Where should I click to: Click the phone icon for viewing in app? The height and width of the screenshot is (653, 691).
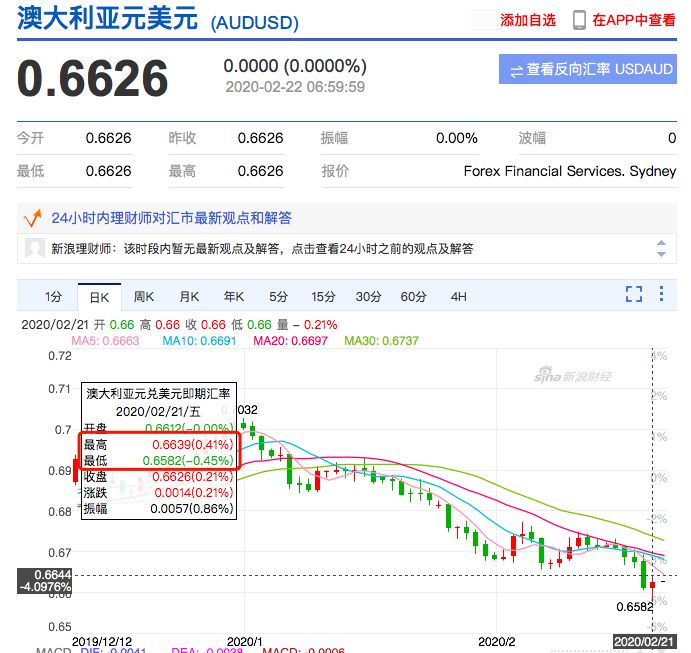point(579,20)
